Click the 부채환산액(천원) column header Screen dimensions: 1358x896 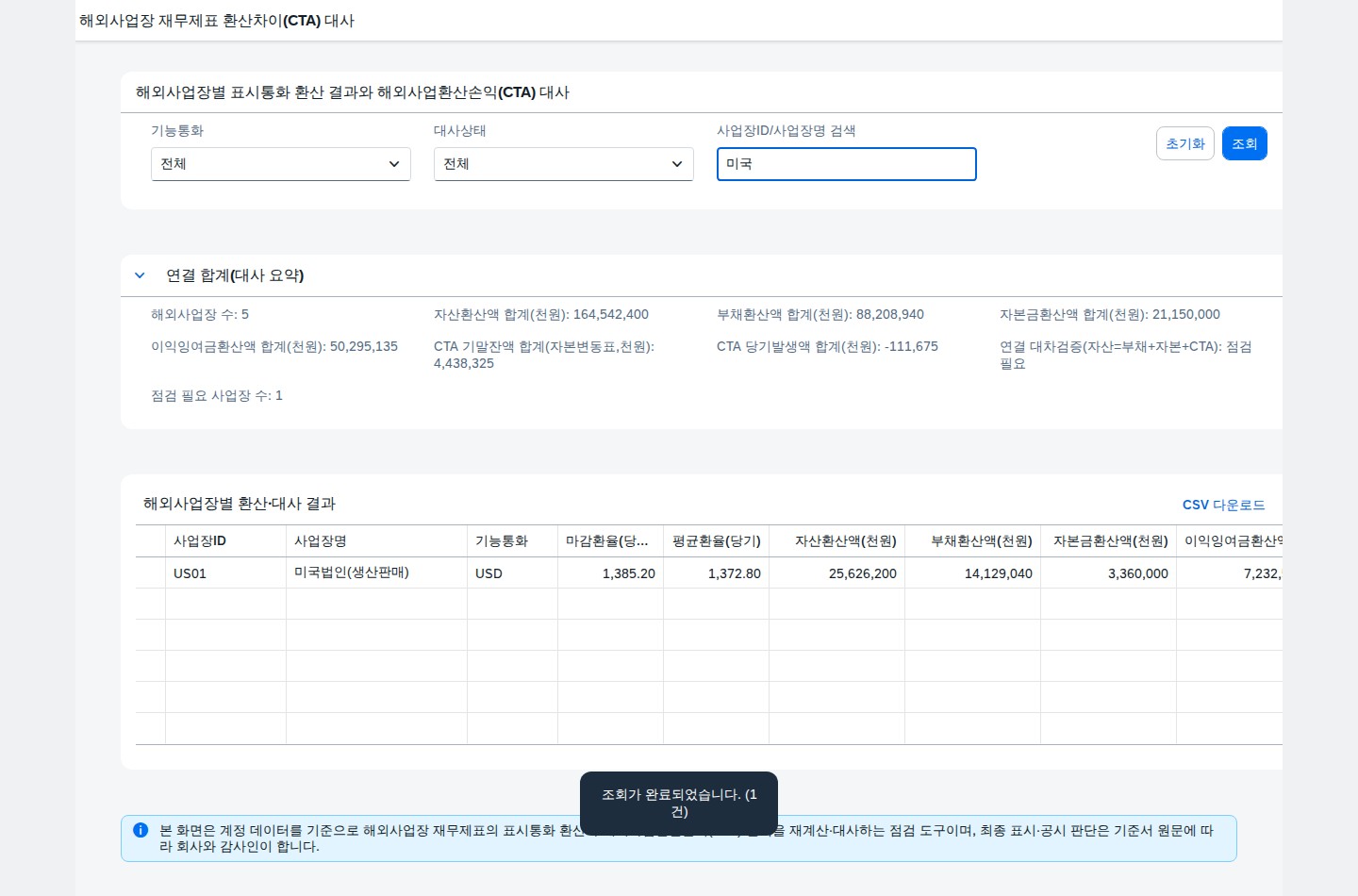tap(972, 540)
